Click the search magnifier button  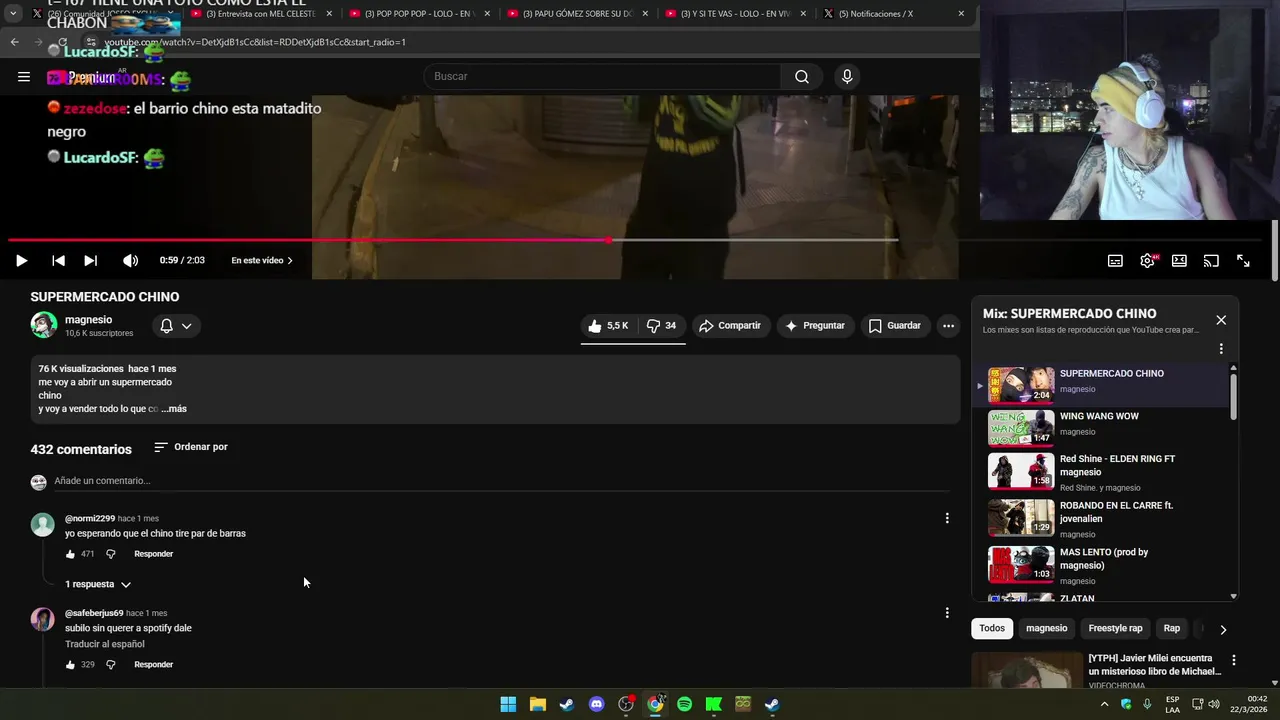(802, 76)
